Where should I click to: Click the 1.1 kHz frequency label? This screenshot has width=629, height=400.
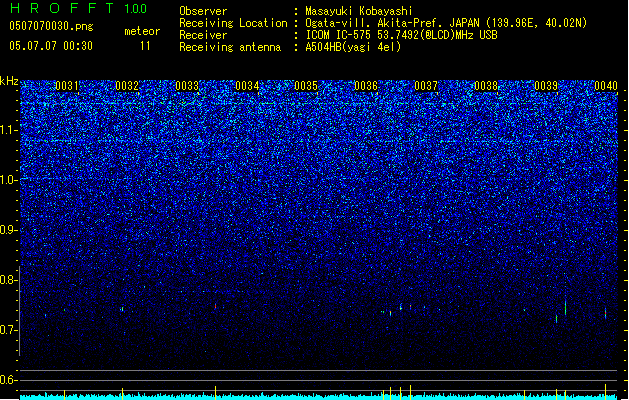8,130
